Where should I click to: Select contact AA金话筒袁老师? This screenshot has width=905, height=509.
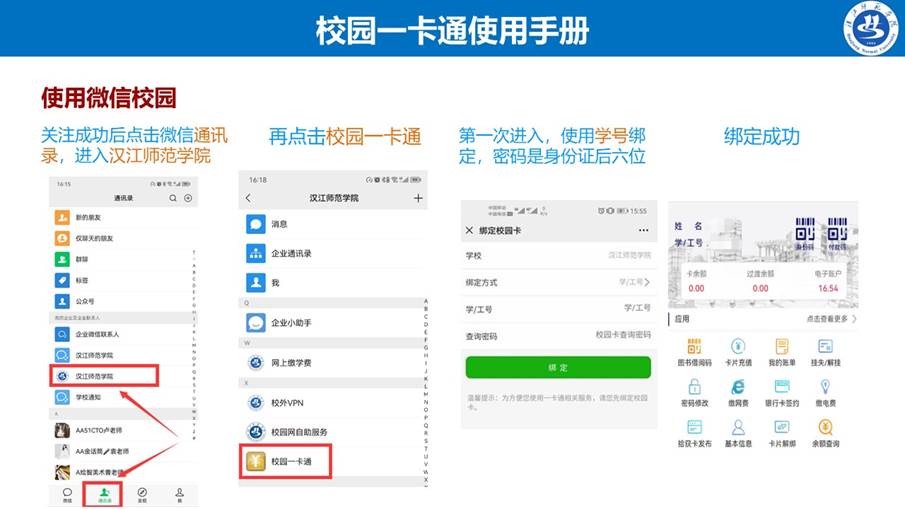(122, 451)
